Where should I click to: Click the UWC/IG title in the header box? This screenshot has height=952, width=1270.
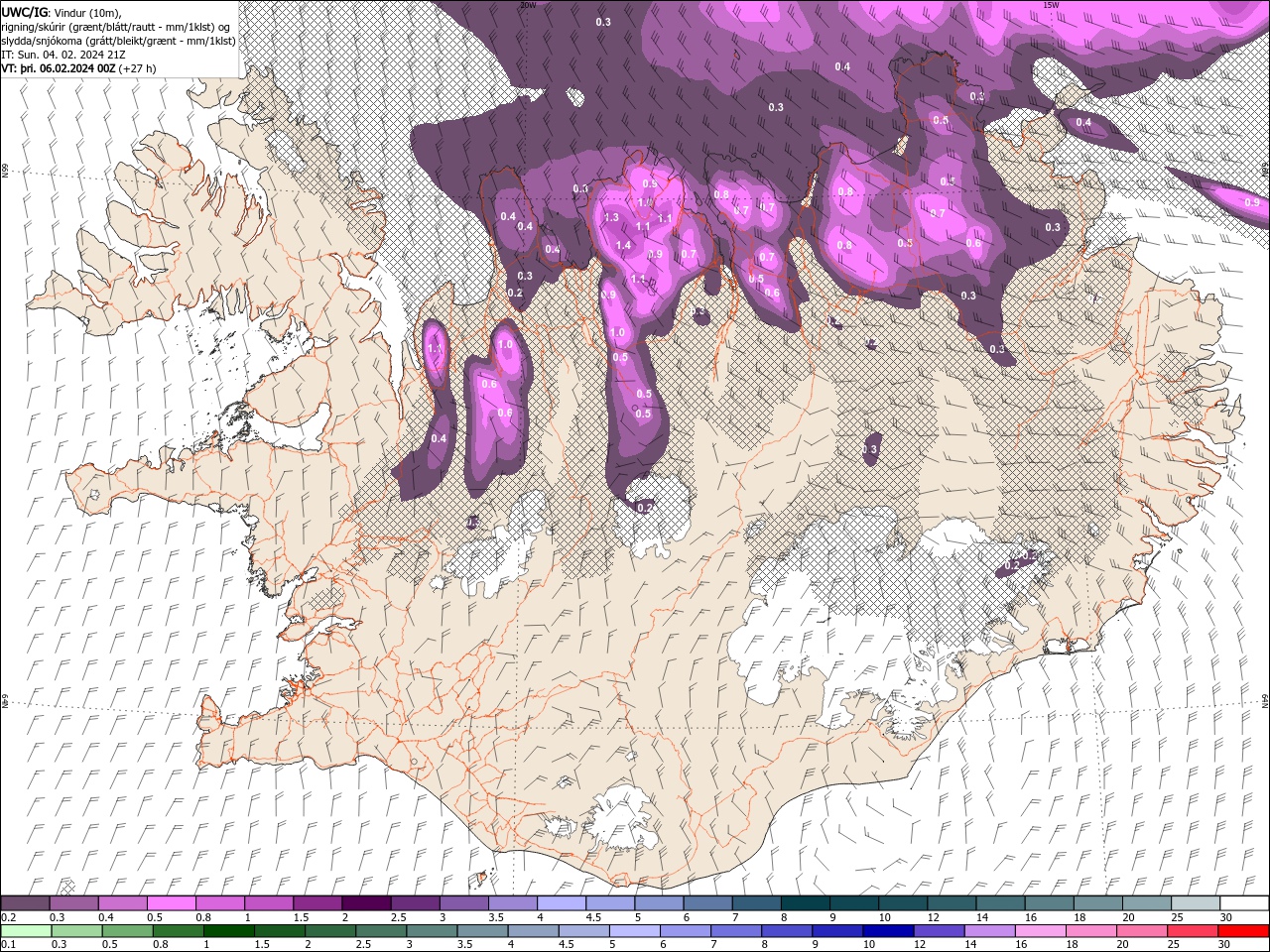(x=24, y=11)
